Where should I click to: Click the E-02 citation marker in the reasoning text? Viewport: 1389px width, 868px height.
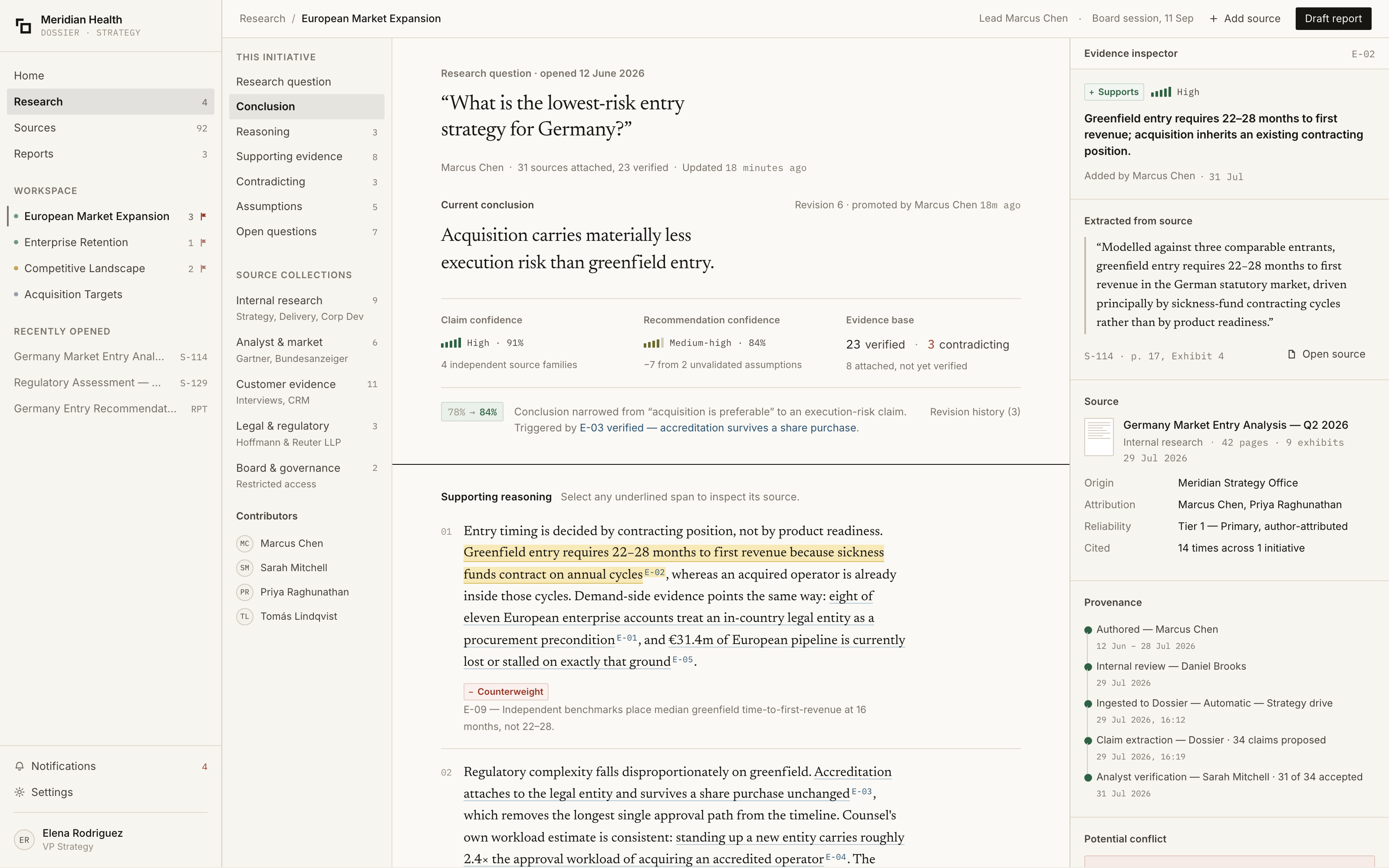[x=654, y=572]
